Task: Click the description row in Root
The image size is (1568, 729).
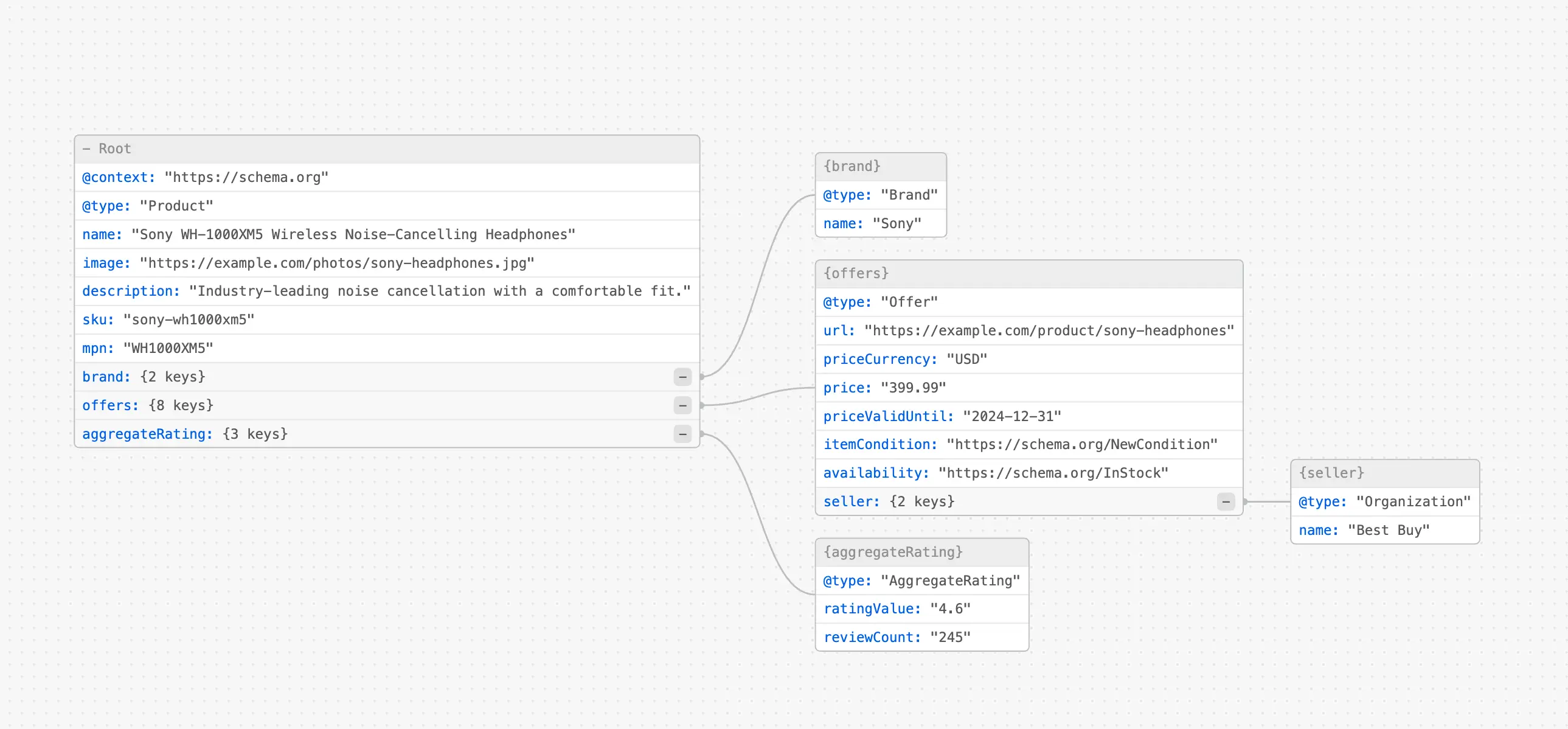Action: 386,291
